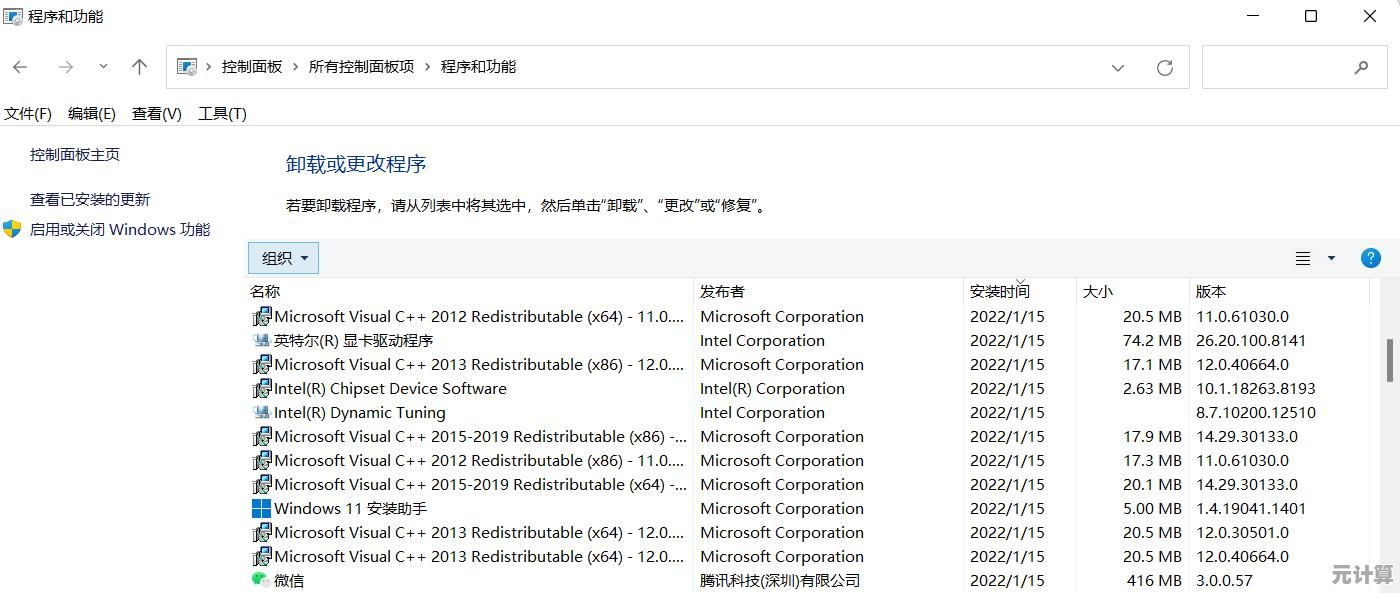Open the 组织 dropdown
This screenshot has width=1400, height=593.
(284, 258)
